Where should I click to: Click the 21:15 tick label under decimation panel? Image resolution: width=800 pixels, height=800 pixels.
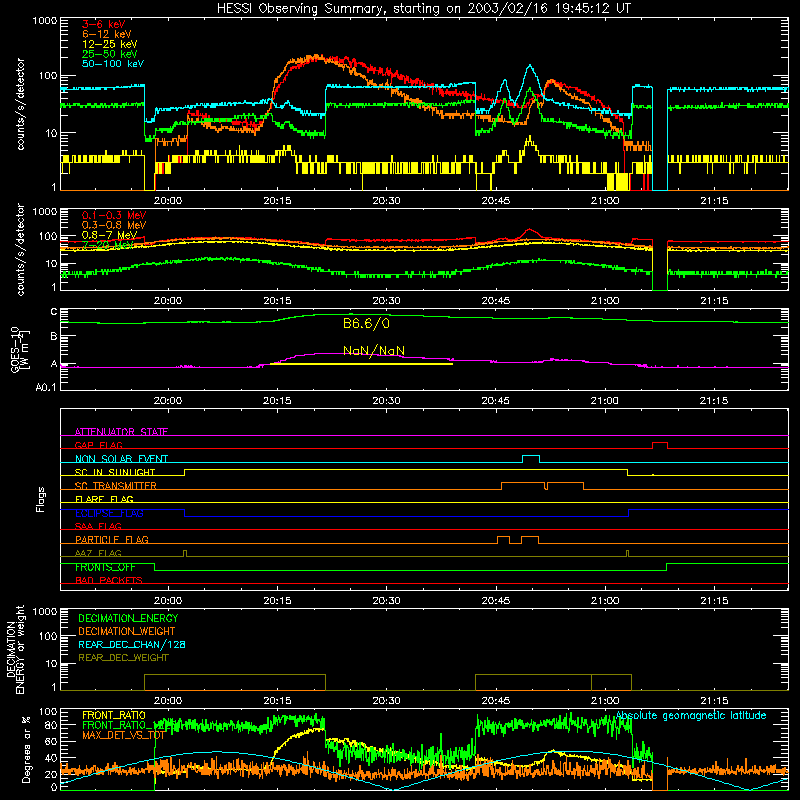coord(714,701)
